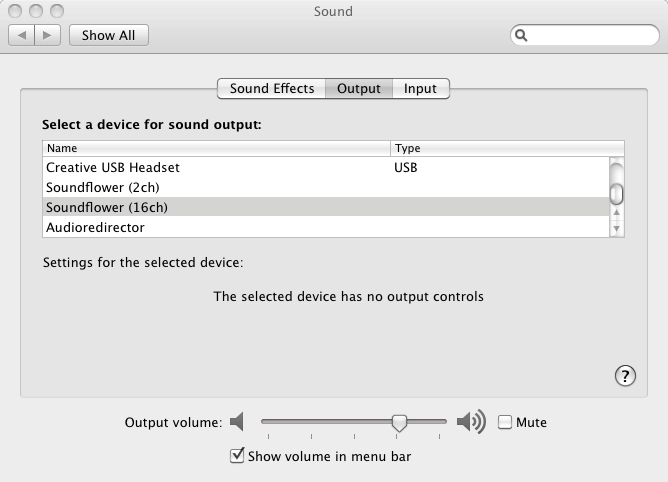Switch to the Input tab
668x482 pixels.
(420, 88)
